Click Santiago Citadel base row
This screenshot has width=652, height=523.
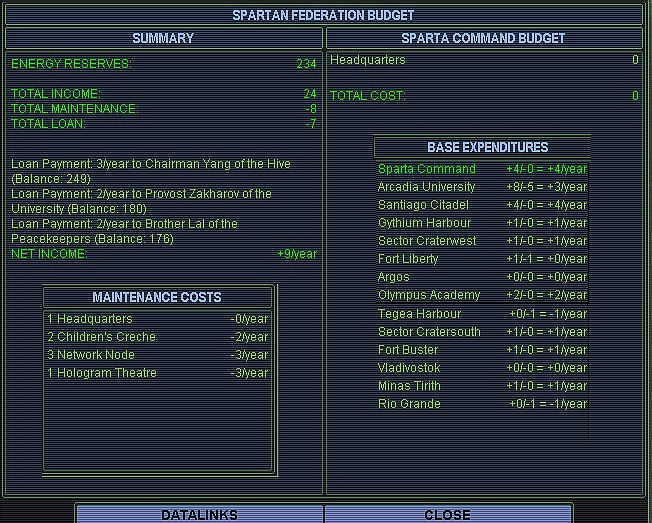482,205
